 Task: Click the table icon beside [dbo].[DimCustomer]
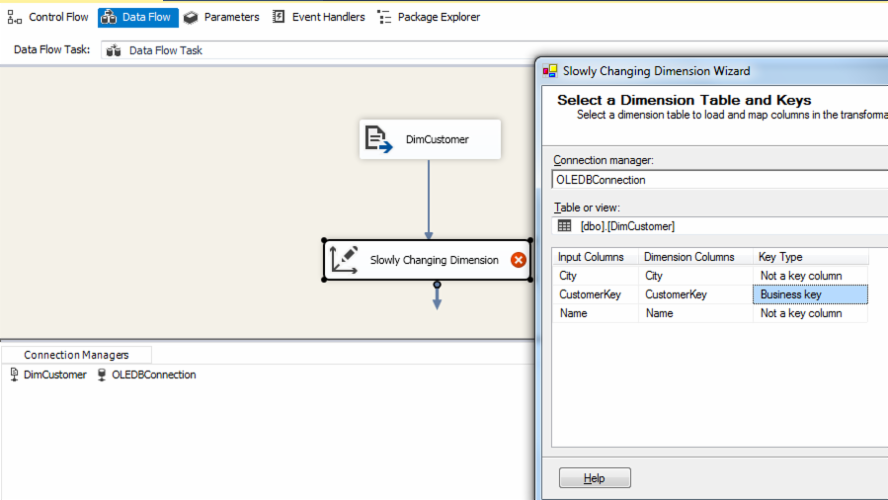[565, 226]
